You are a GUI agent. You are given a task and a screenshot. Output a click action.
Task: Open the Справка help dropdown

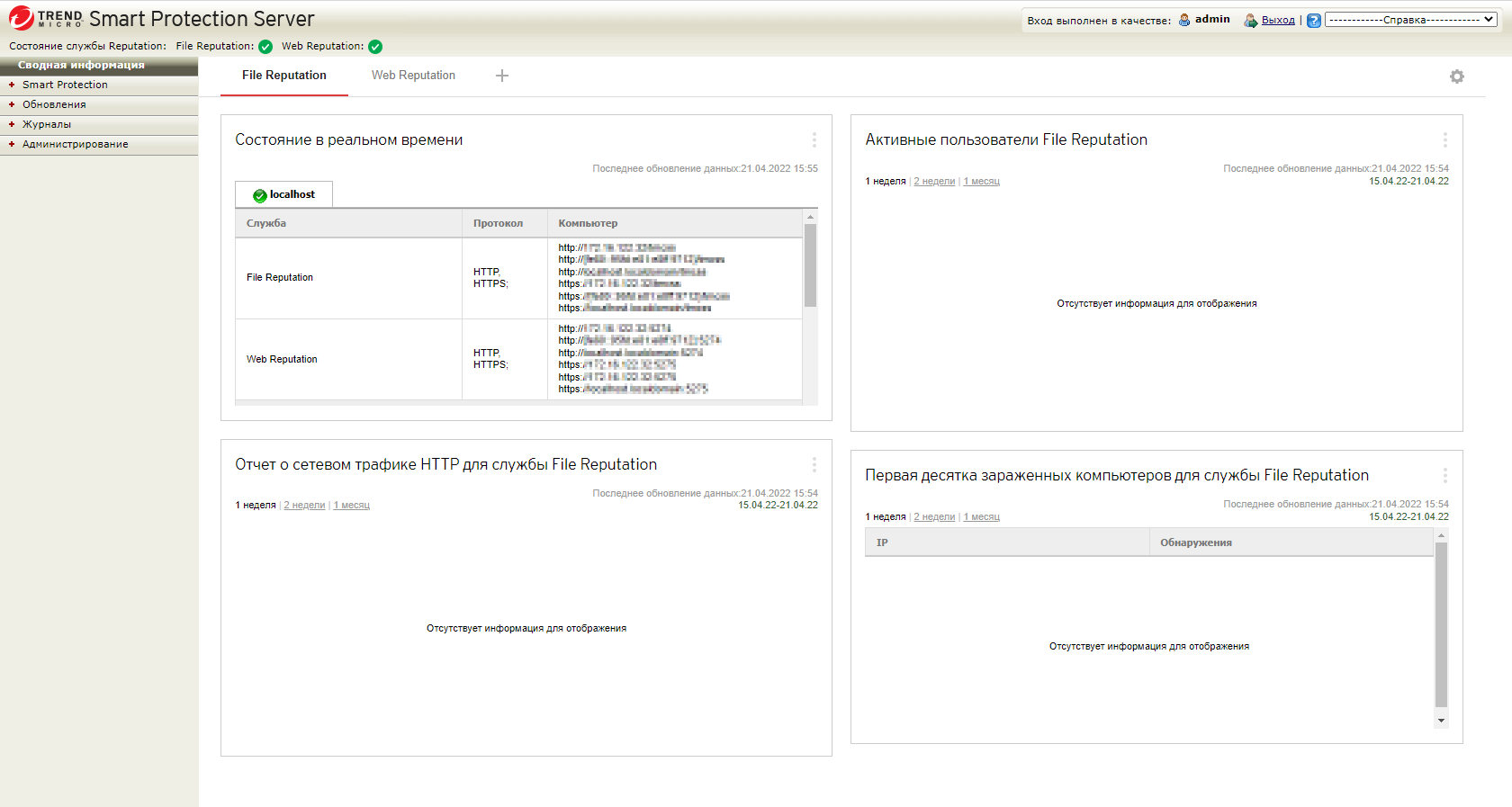tap(1410, 20)
